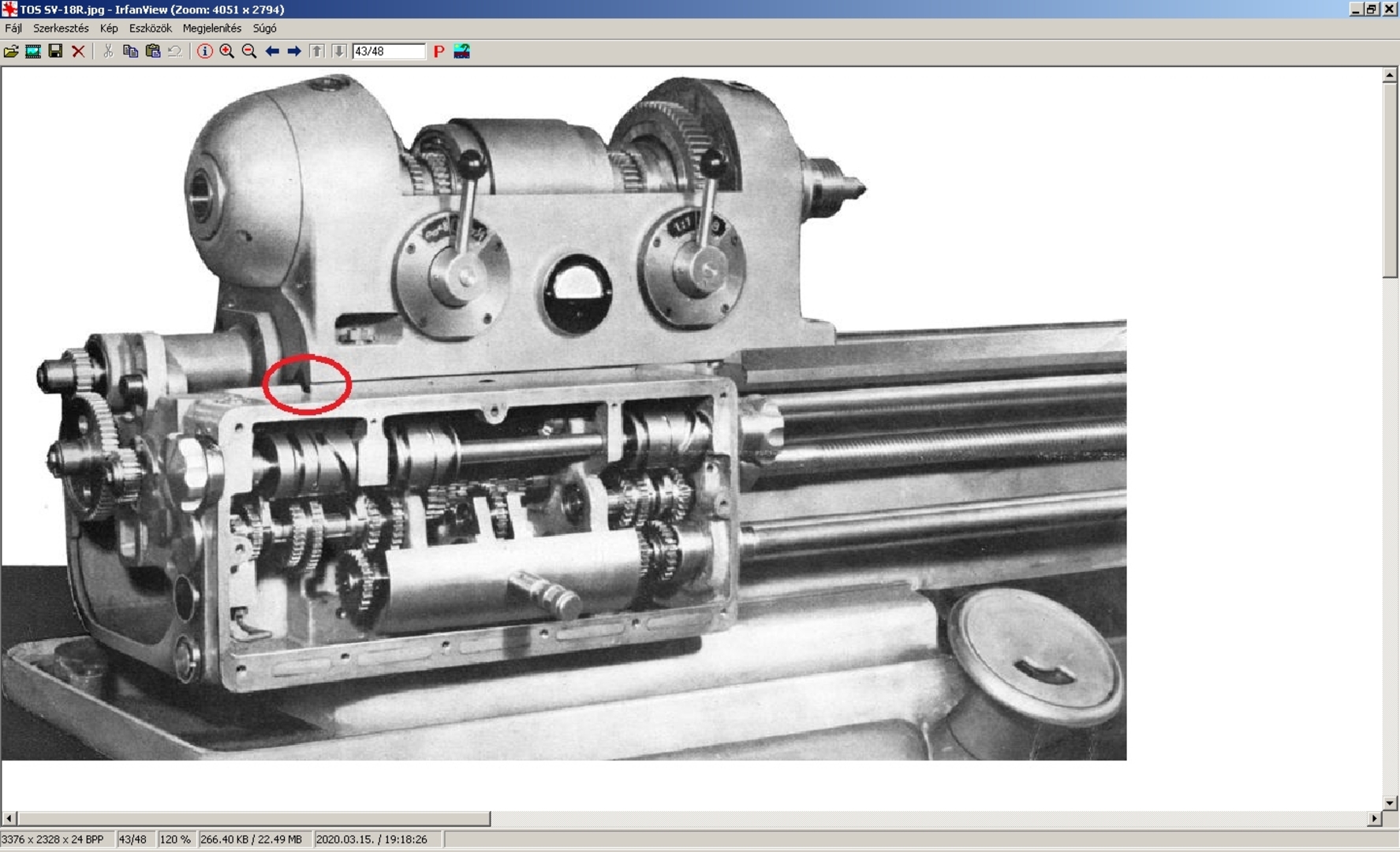Click the Open file folder icon
The image size is (1400, 852).
[11, 51]
